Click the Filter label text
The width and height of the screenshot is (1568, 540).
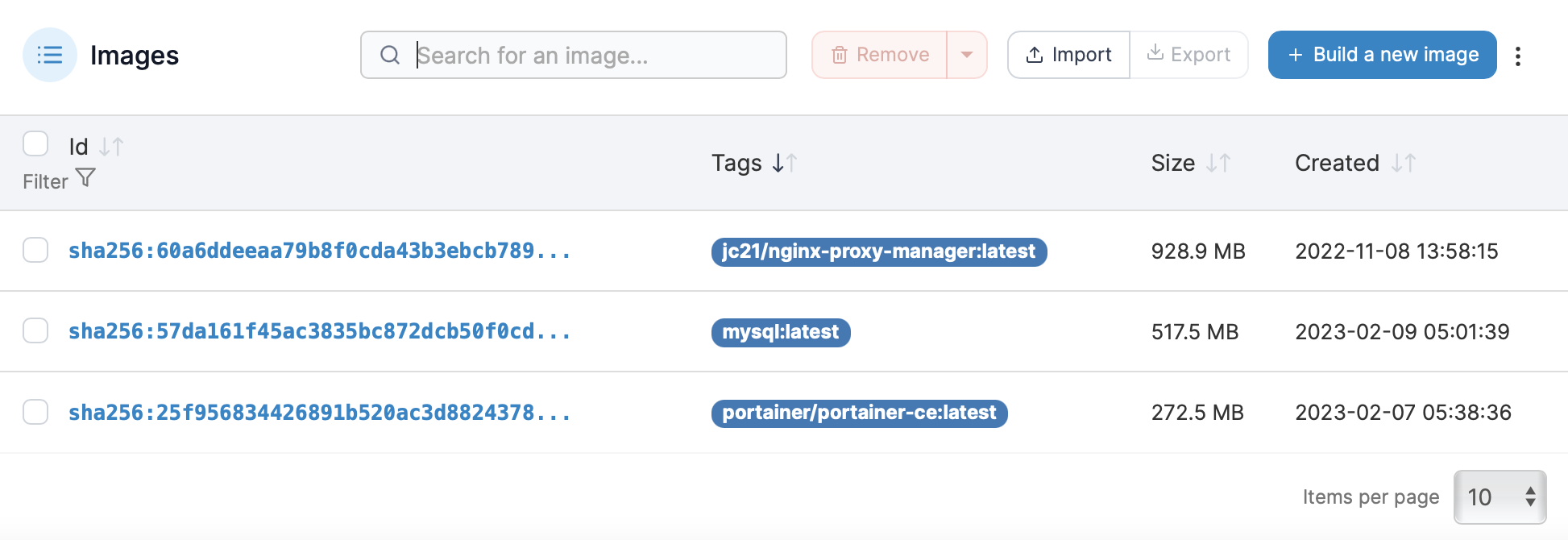click(45, 181)
